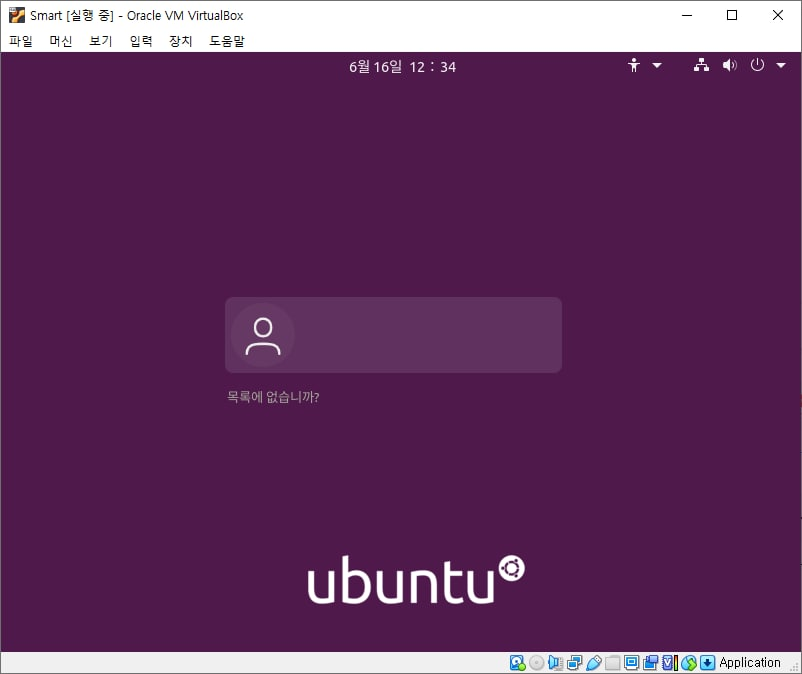This screenshot has width=802, height=674.
Task: Click the Application host key label
Action: (750, 663)
